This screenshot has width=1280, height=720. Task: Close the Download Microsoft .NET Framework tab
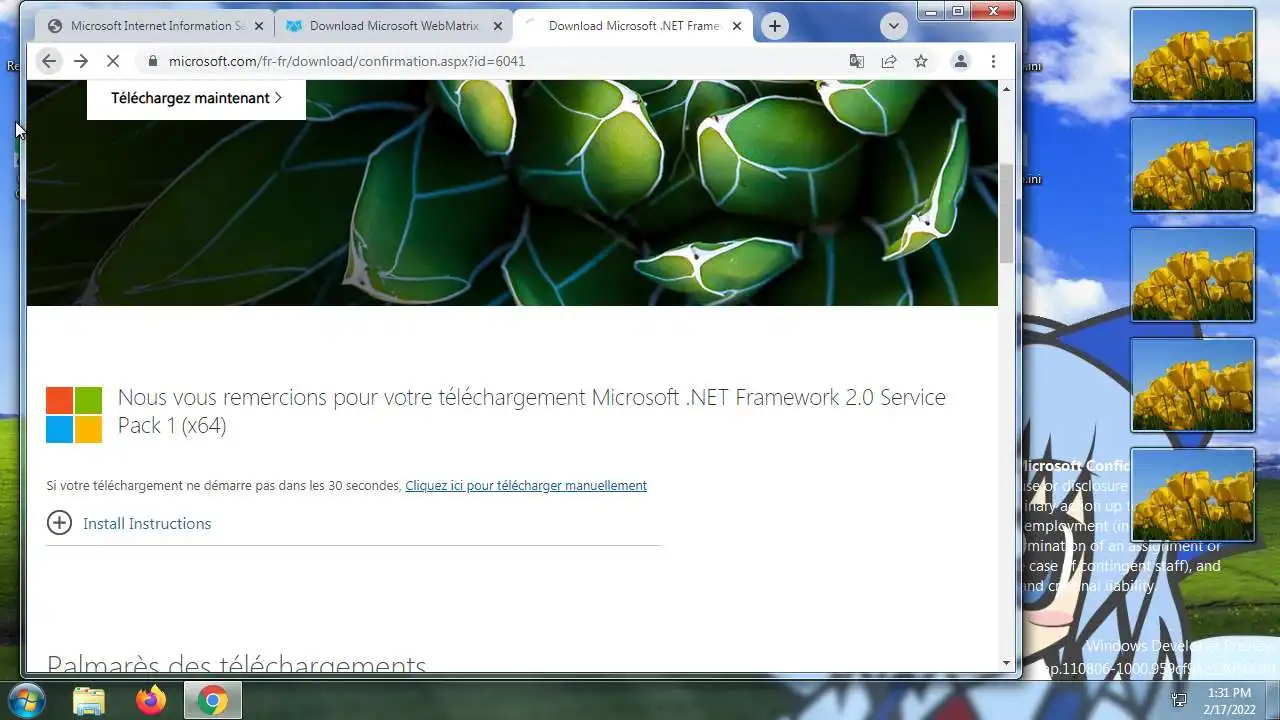click(738, 26)
